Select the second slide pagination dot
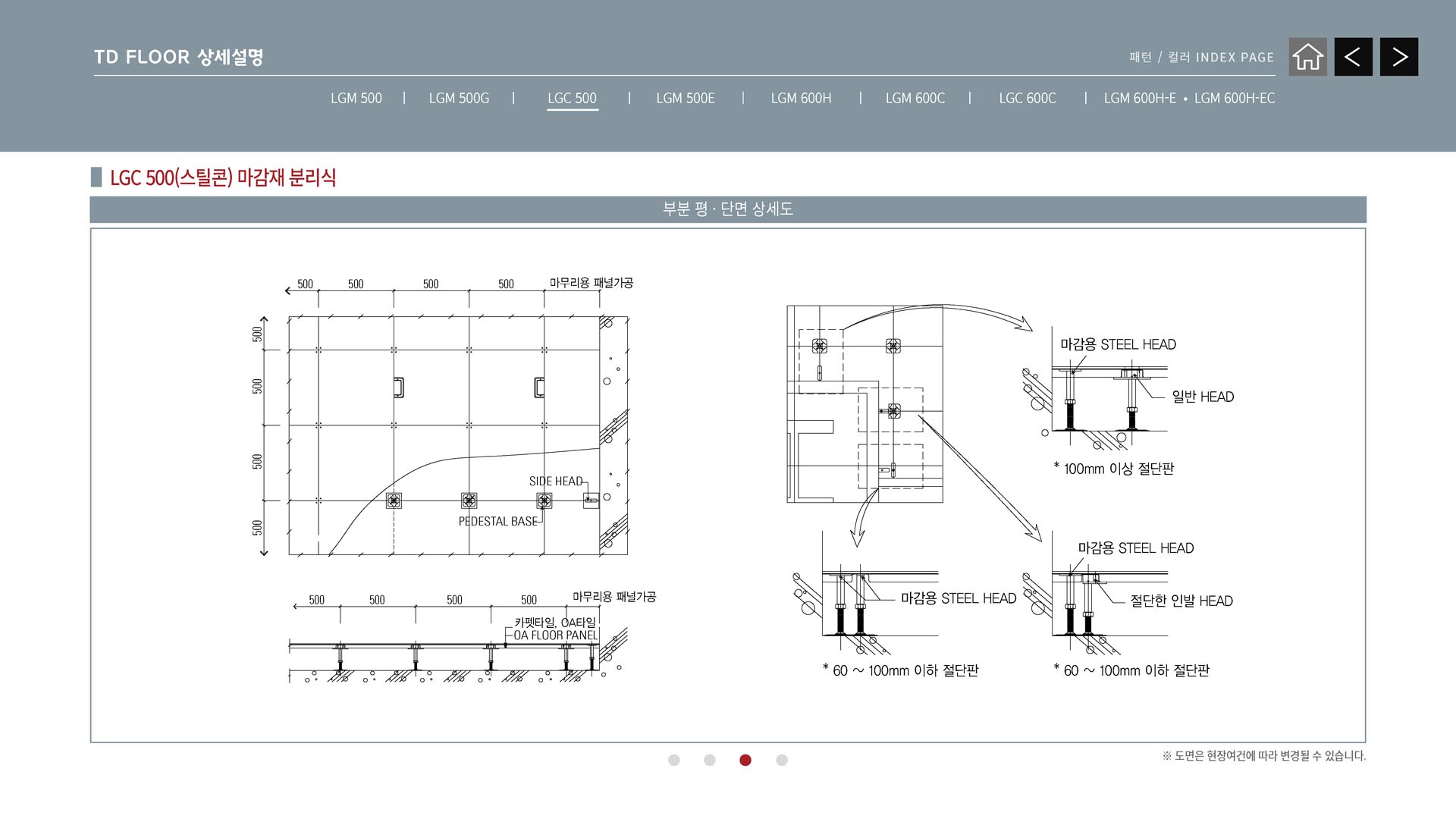Screen dimensions: 1456x819 [x=710, y=760]
